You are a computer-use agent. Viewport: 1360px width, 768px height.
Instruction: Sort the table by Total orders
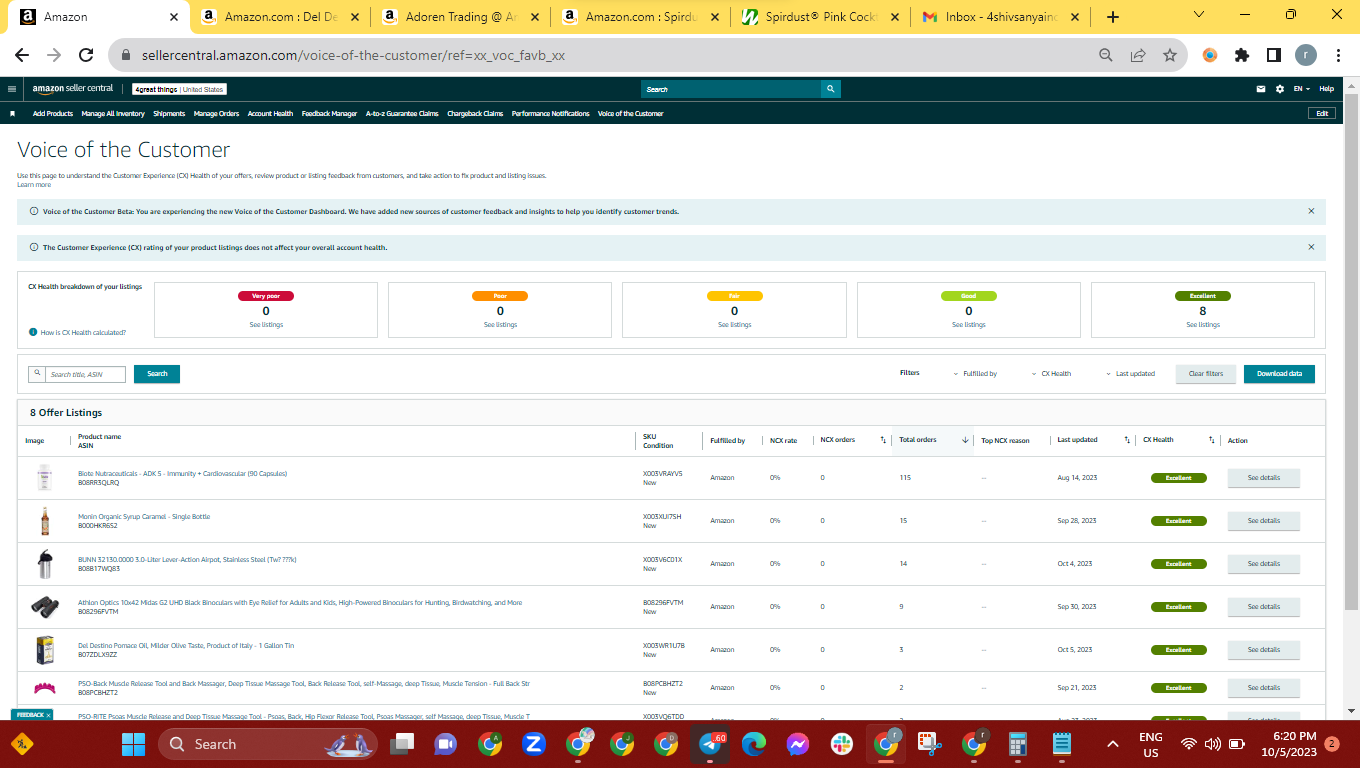(x=965, y=440)
